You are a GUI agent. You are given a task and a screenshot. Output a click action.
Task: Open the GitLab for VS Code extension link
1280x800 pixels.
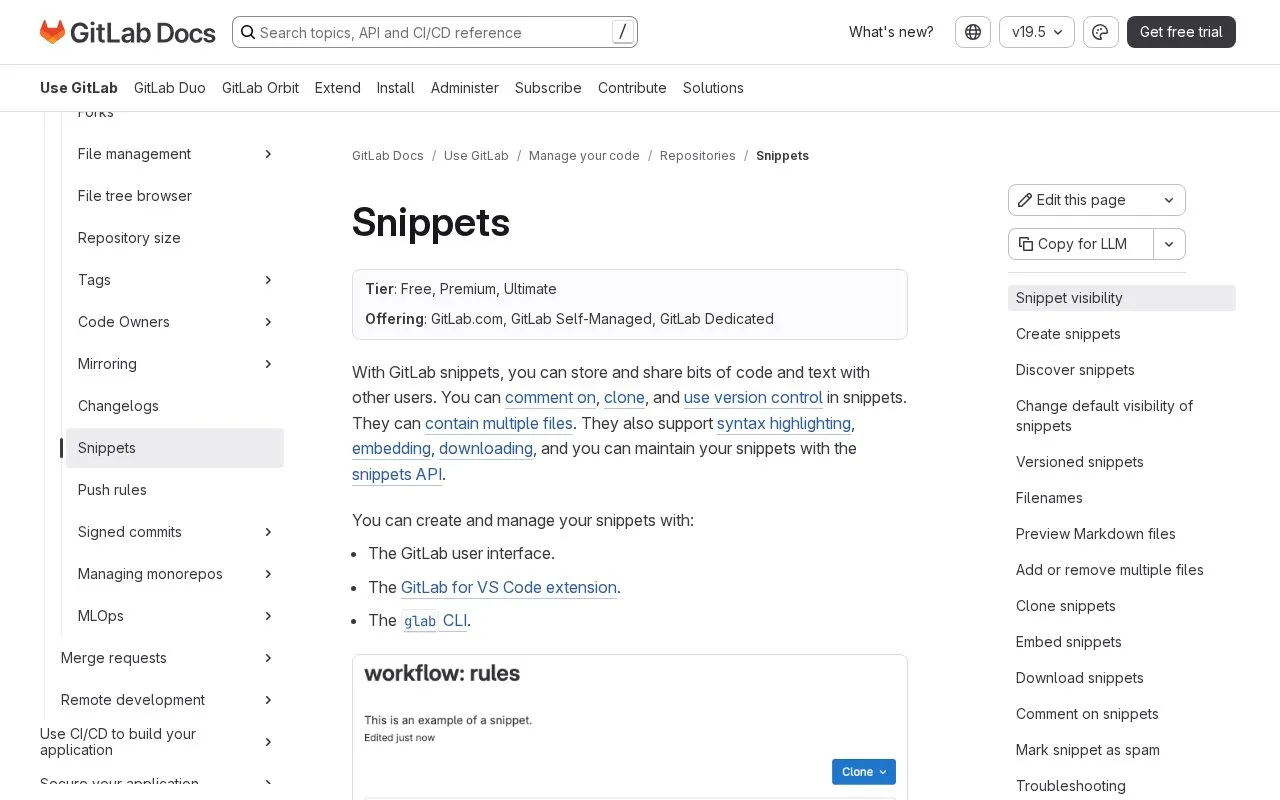[509, 587]
